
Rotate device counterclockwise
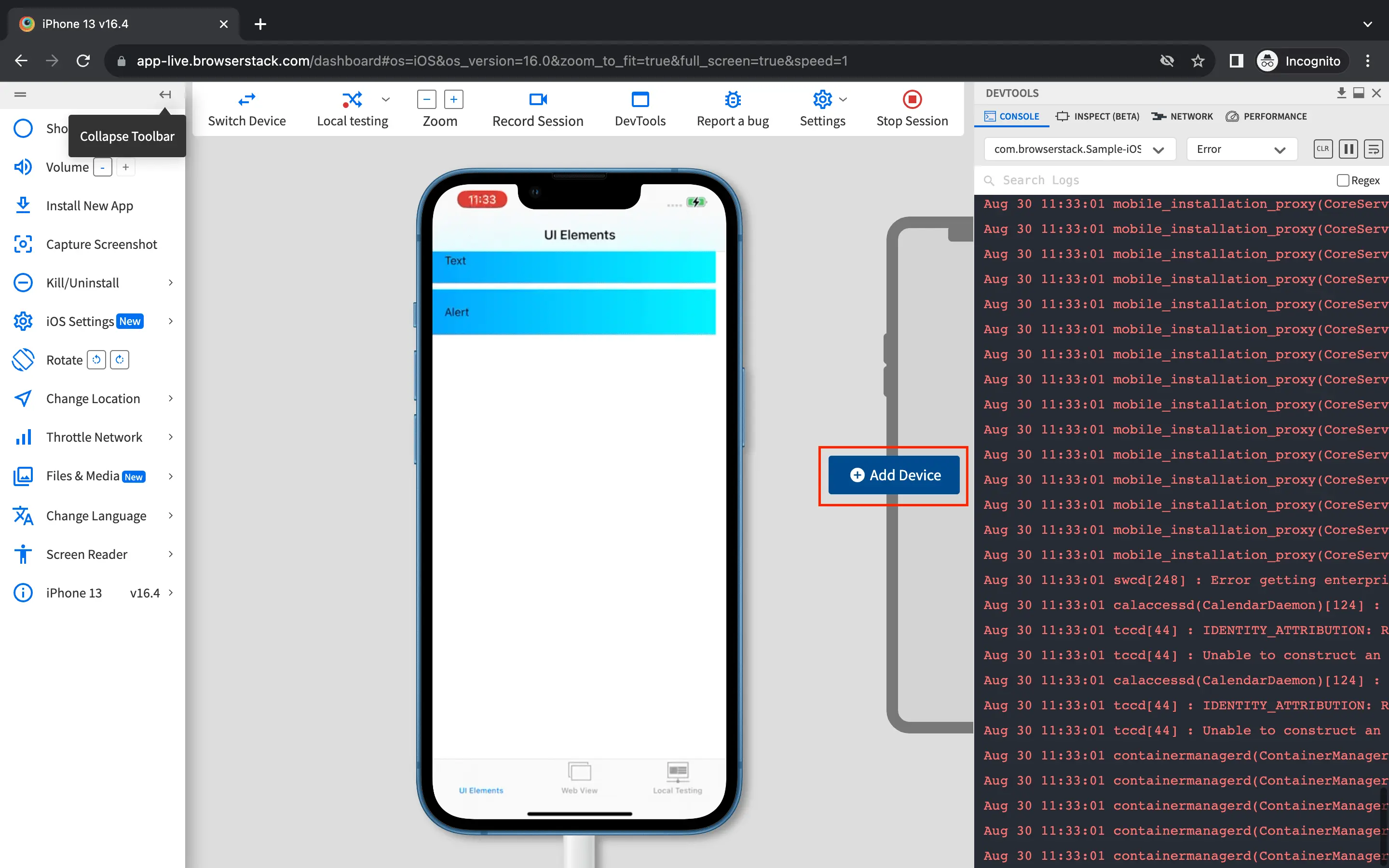click(96, 360)
